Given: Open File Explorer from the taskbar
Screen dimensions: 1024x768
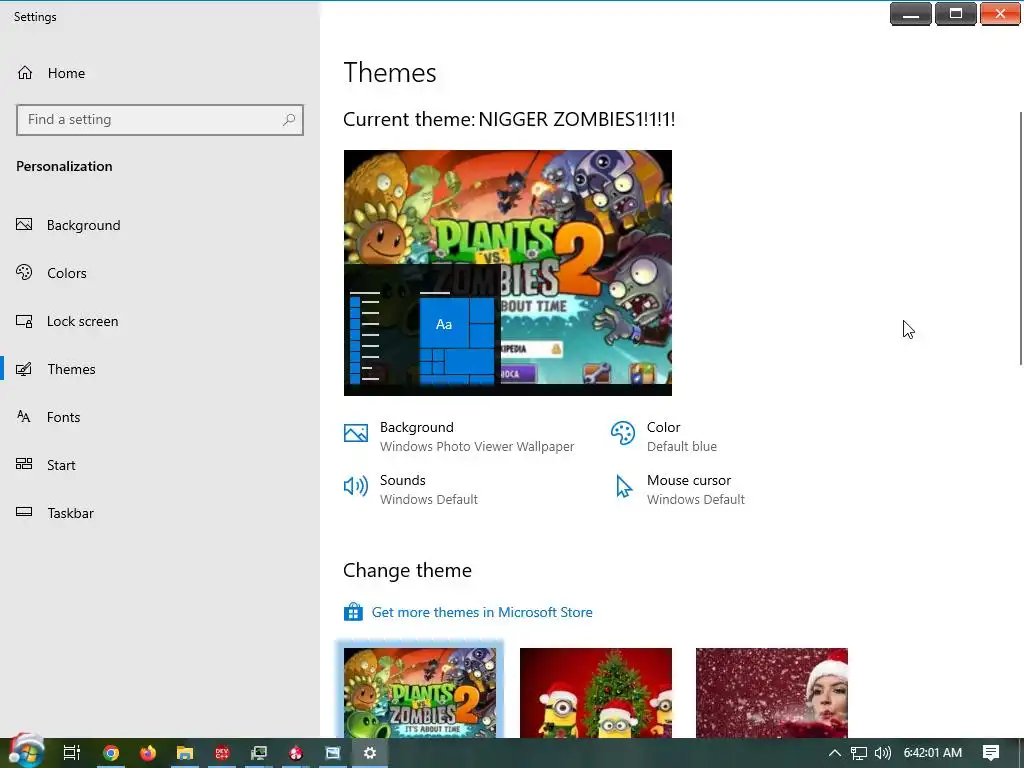Looking at the screenshot, I should tap(185, 753).
